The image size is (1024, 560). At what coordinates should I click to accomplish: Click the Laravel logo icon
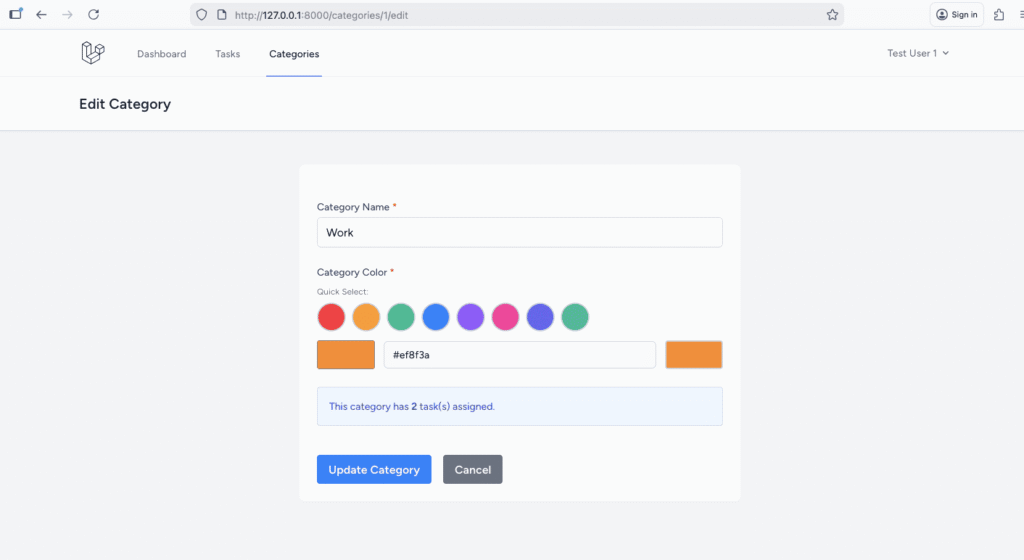[92, 53]
